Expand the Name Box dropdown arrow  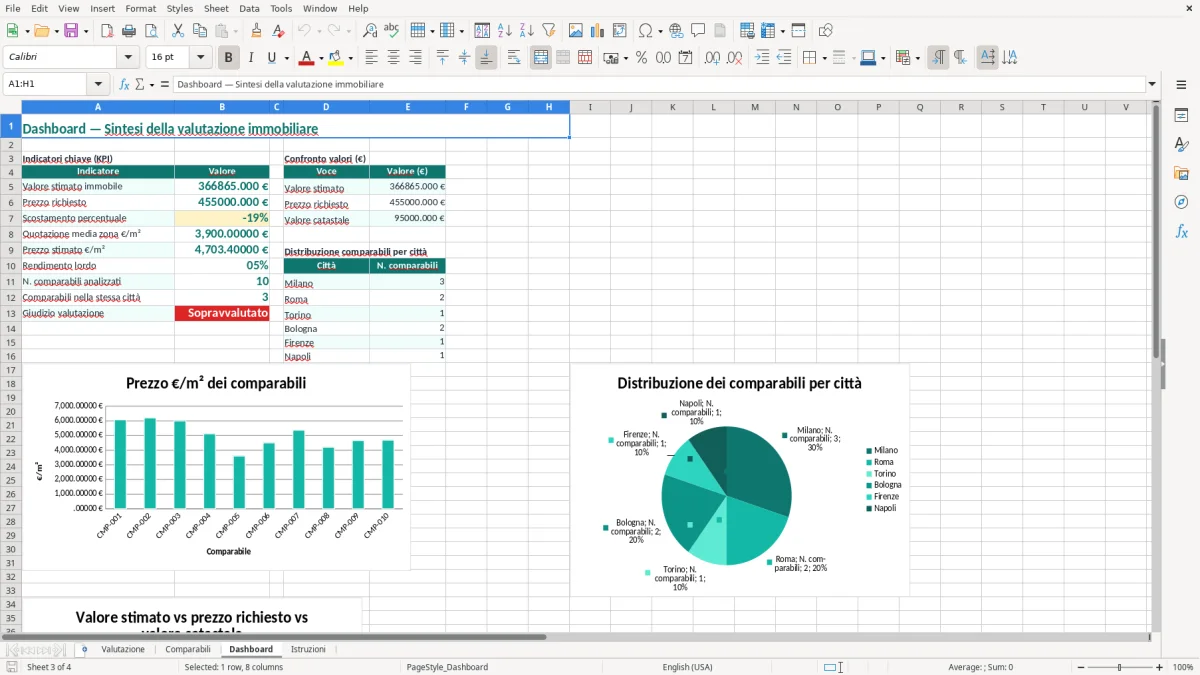(x=97, y=85)
